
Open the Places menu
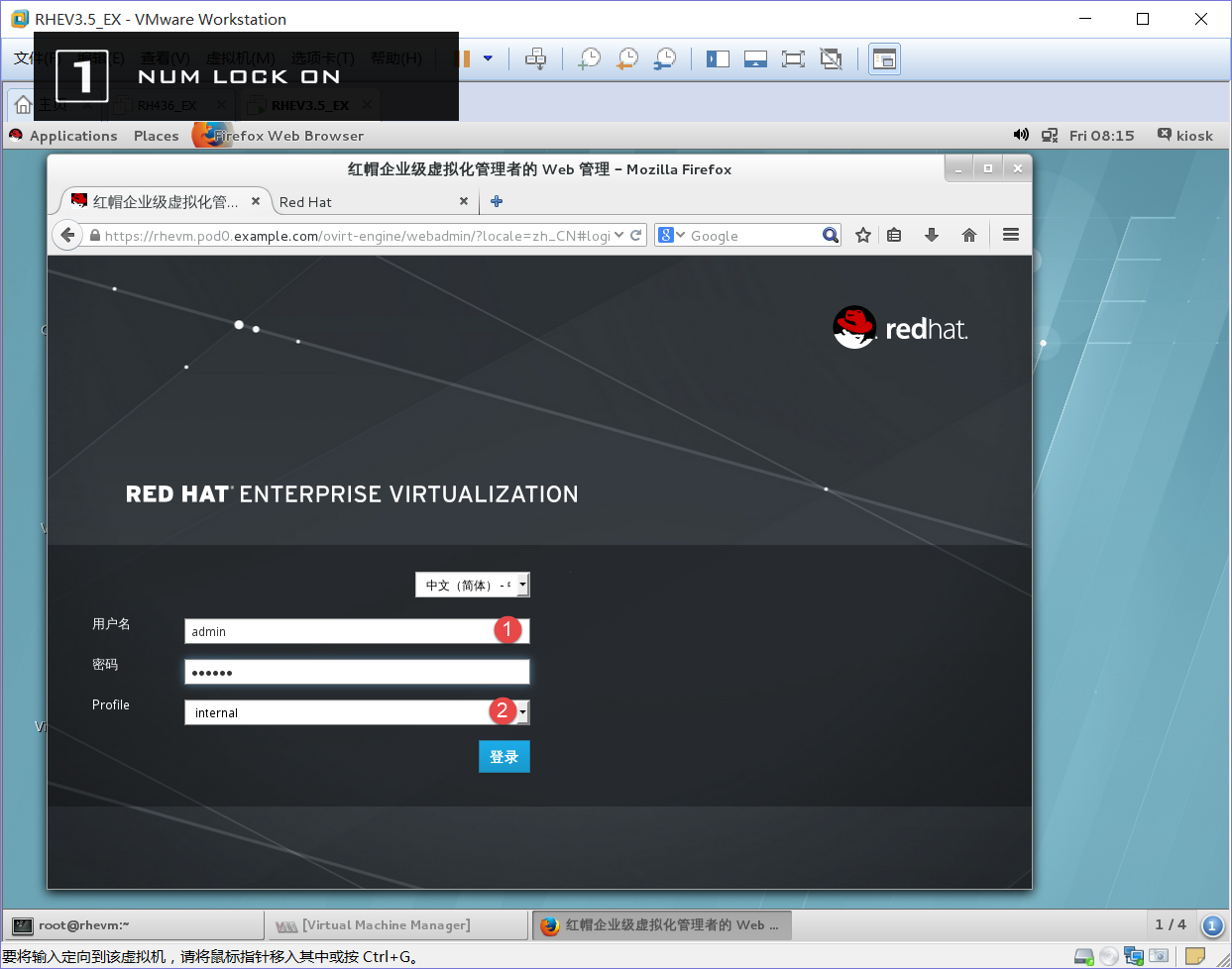pyautogui.click(x=157, y=136)
